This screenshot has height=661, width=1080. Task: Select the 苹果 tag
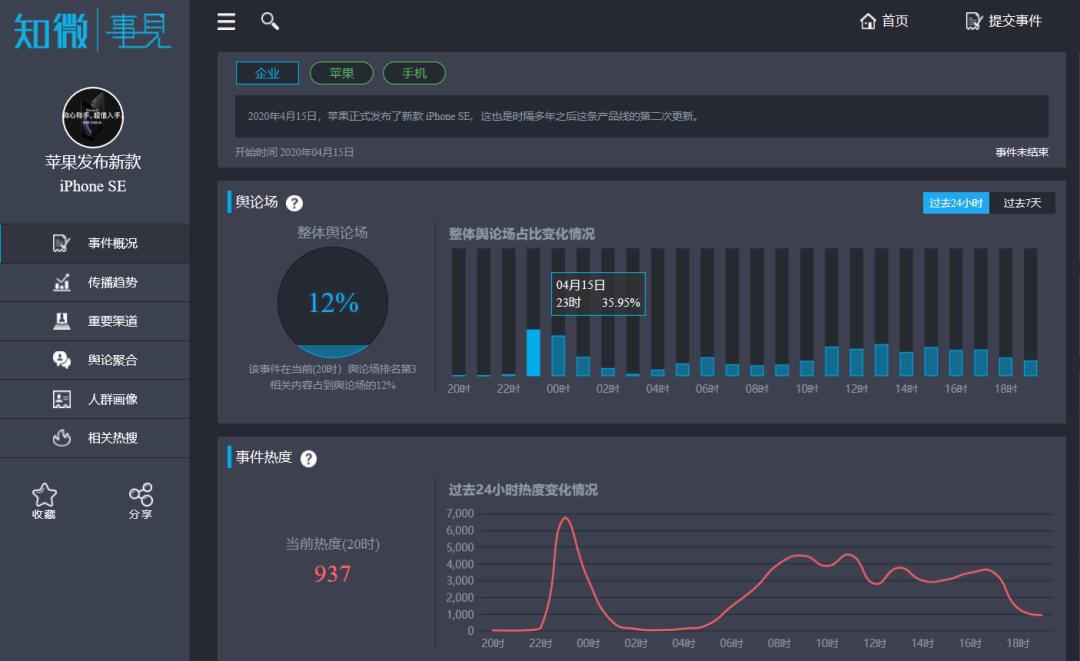(342, 73)
